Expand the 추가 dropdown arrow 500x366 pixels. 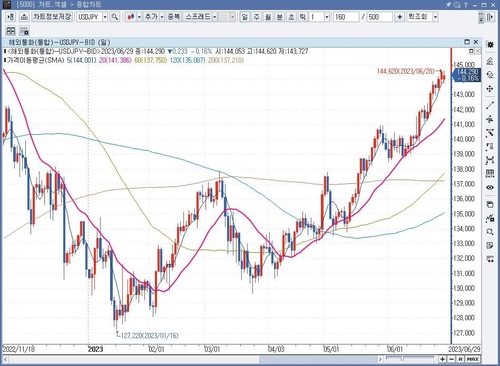pos(162,17)
